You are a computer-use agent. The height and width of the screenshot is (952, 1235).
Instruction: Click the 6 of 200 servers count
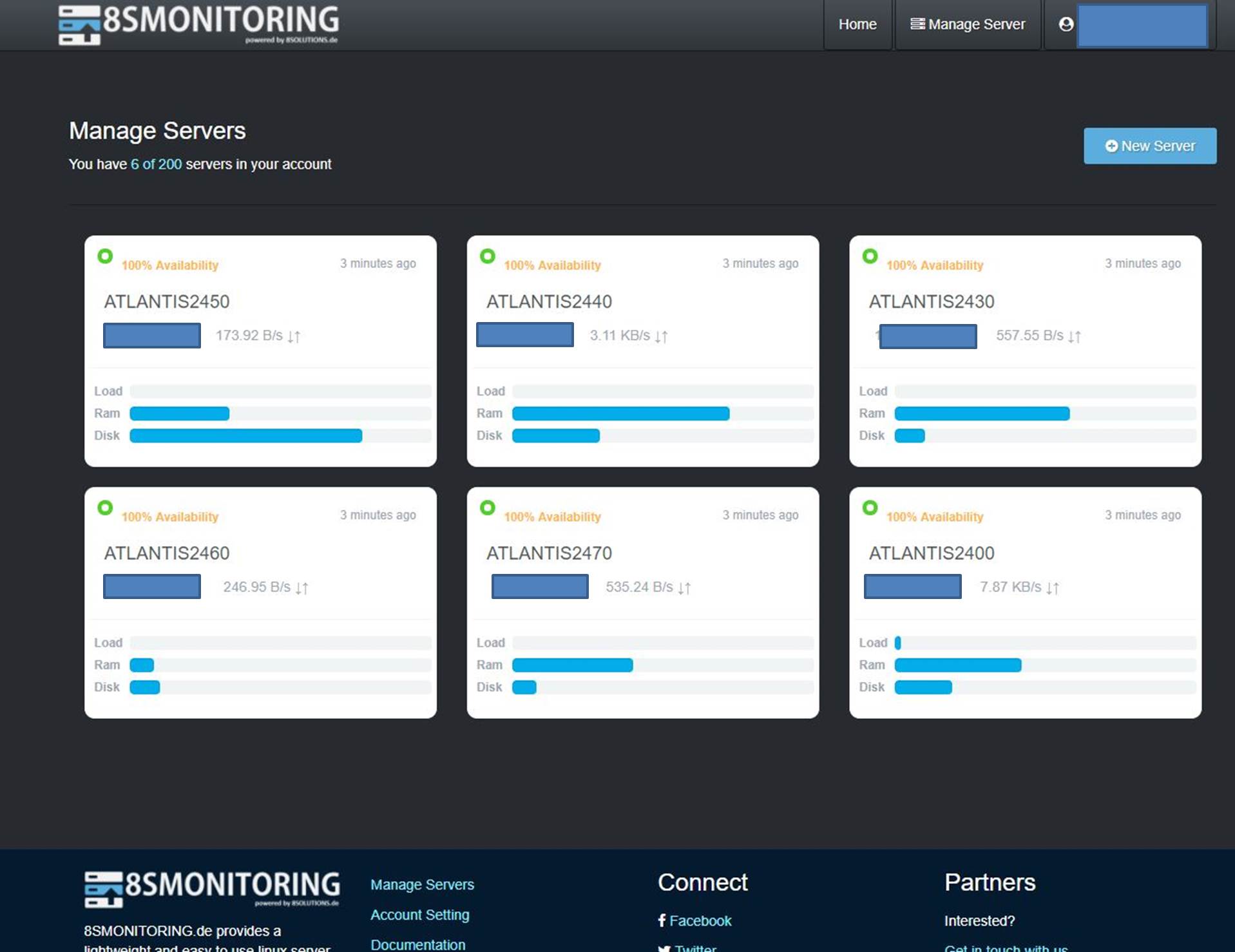pos(156,164)
